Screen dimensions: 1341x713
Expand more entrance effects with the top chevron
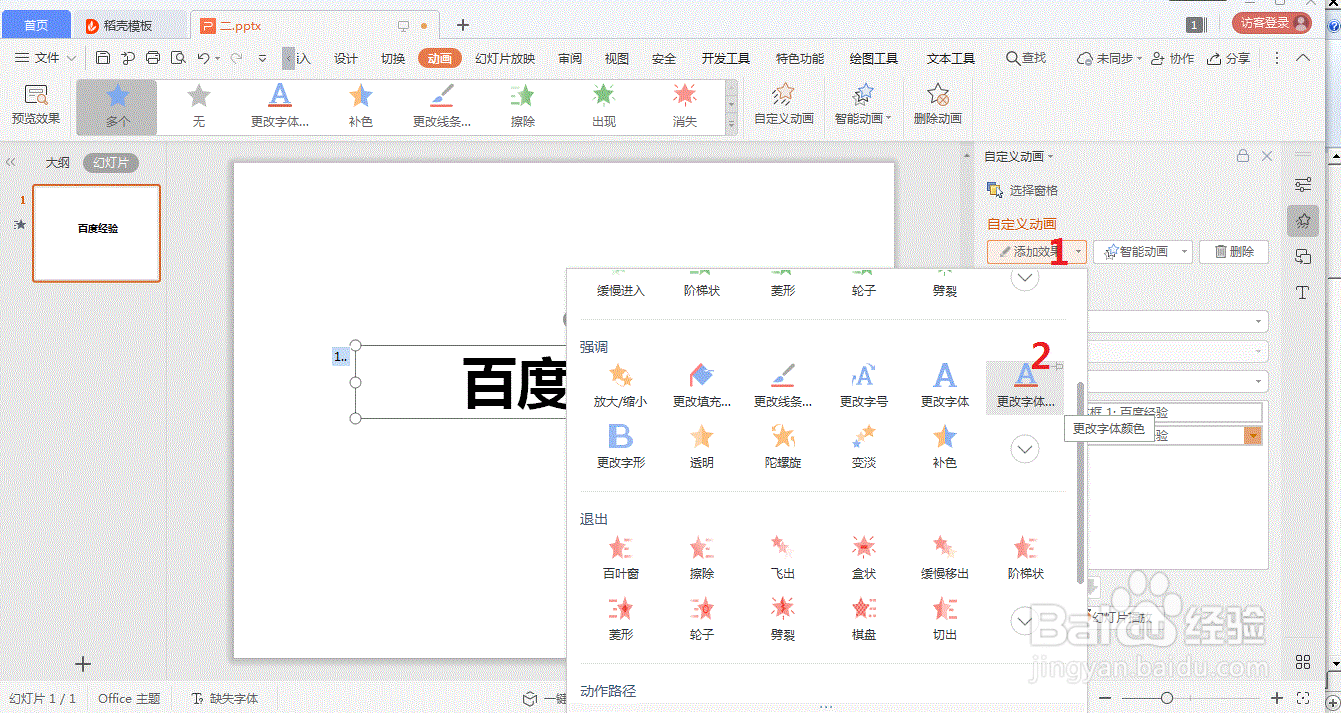1025,279
